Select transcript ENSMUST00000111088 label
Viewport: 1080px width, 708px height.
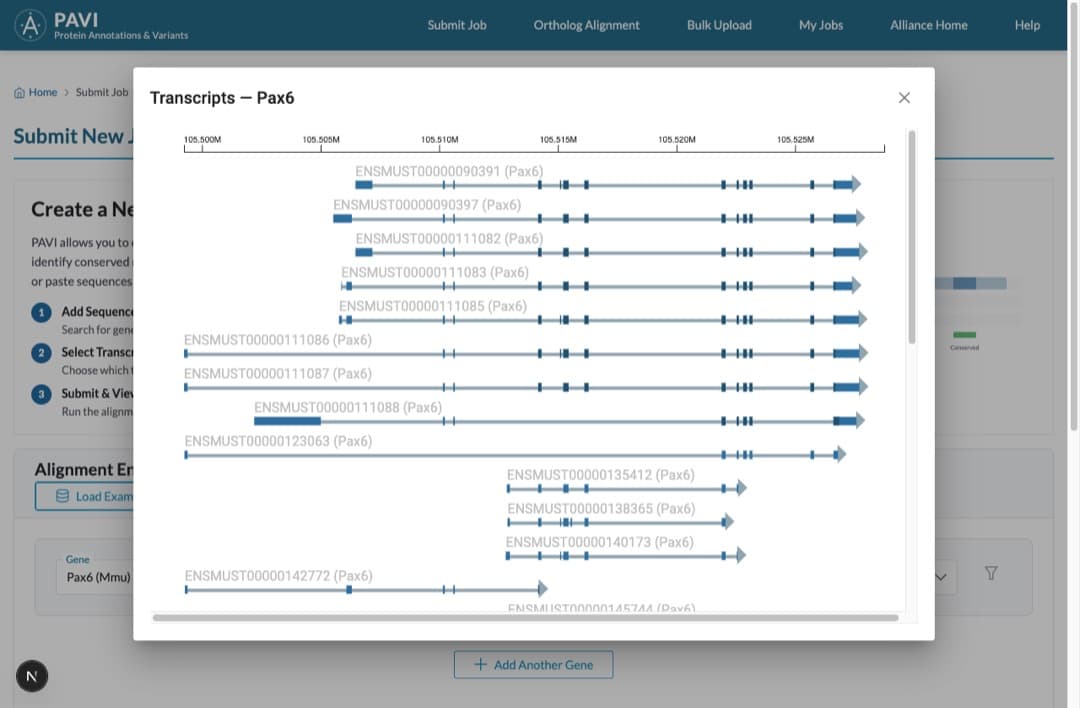tap(348, 408)
